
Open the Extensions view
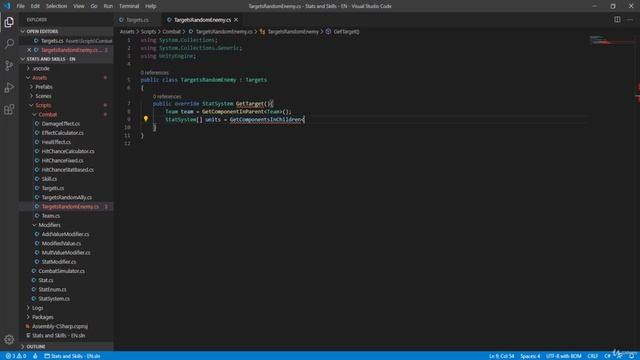pyautogui.click(x=9, y=109)
